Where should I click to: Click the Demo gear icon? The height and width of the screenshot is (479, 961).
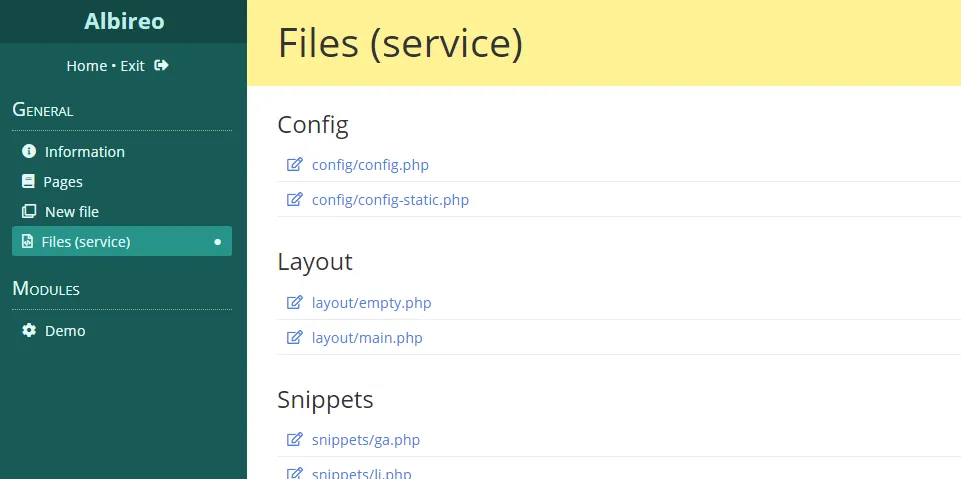tap(29, 331)
